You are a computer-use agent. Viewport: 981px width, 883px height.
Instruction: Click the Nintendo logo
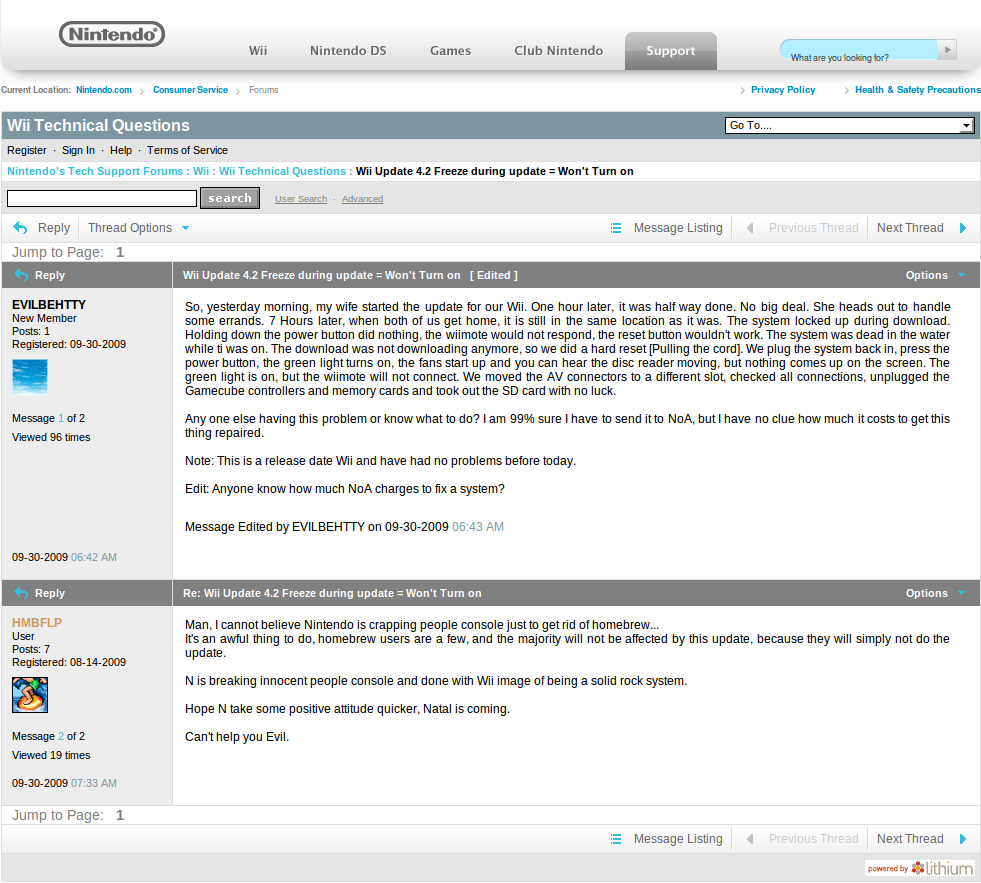112,34
